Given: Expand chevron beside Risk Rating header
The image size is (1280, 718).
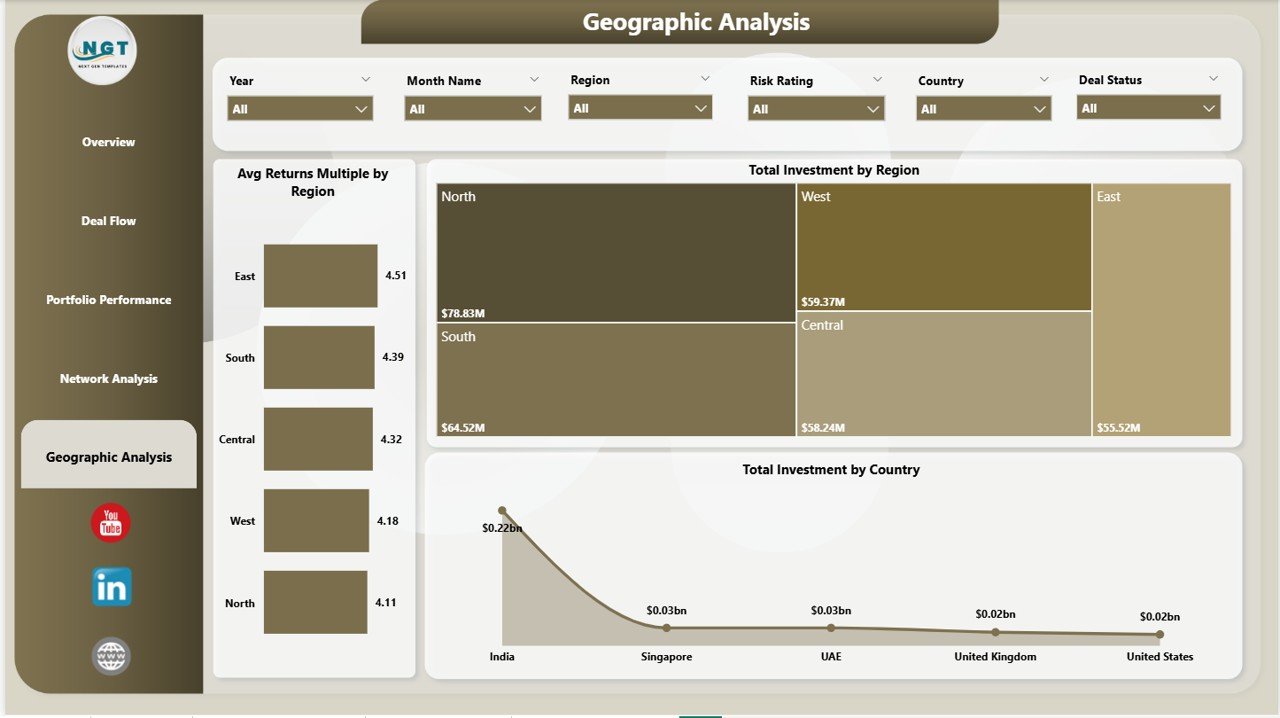Looking at the screenshot, I should pos(877,80).
